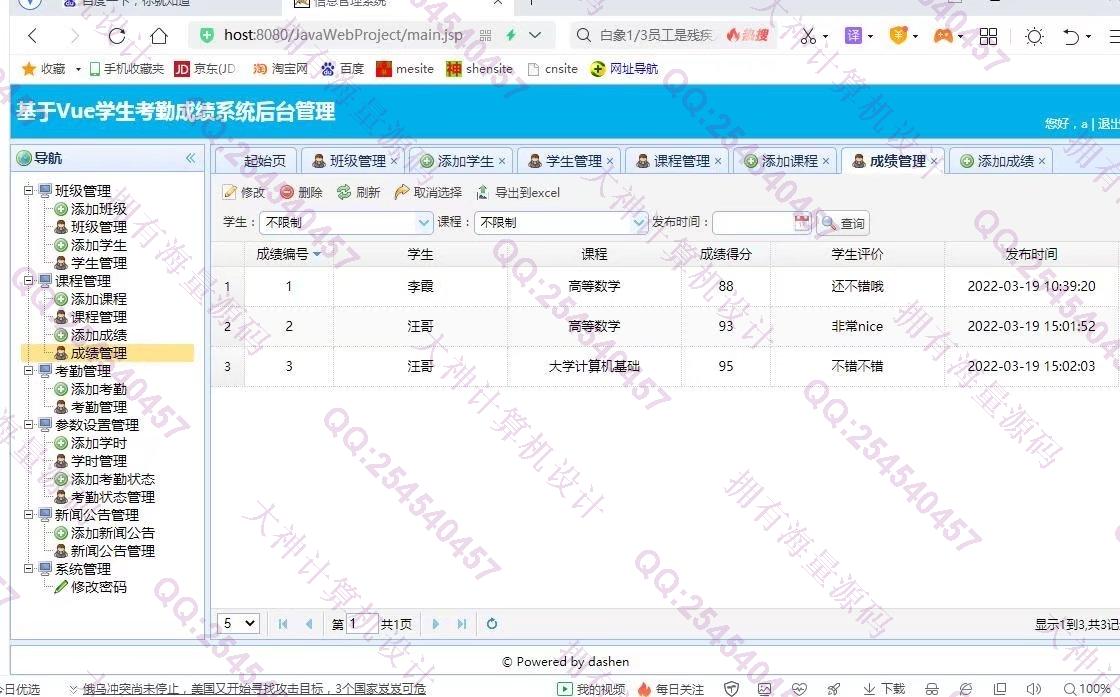Collapse the 课程管理 tree node

29,281
